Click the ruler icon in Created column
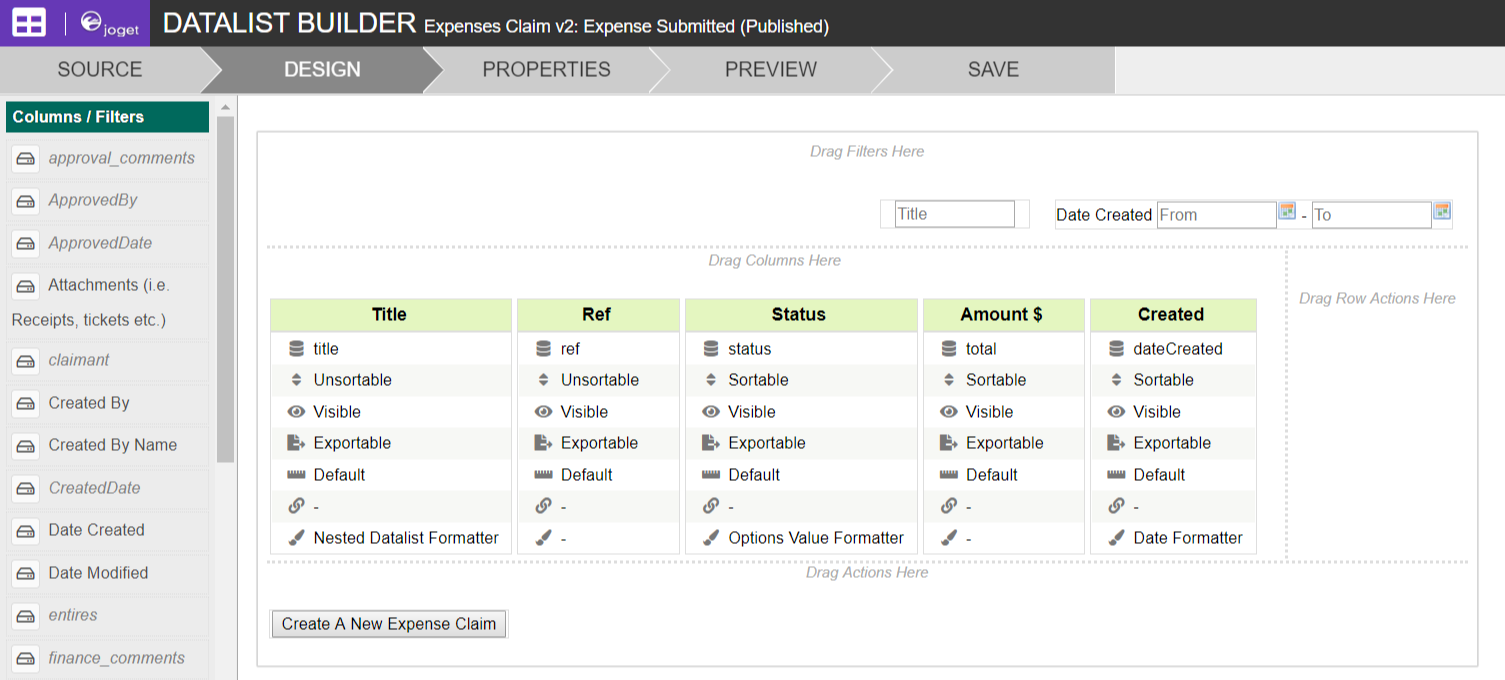This screenshot has height=680, width=1505. pos(1116,475)
